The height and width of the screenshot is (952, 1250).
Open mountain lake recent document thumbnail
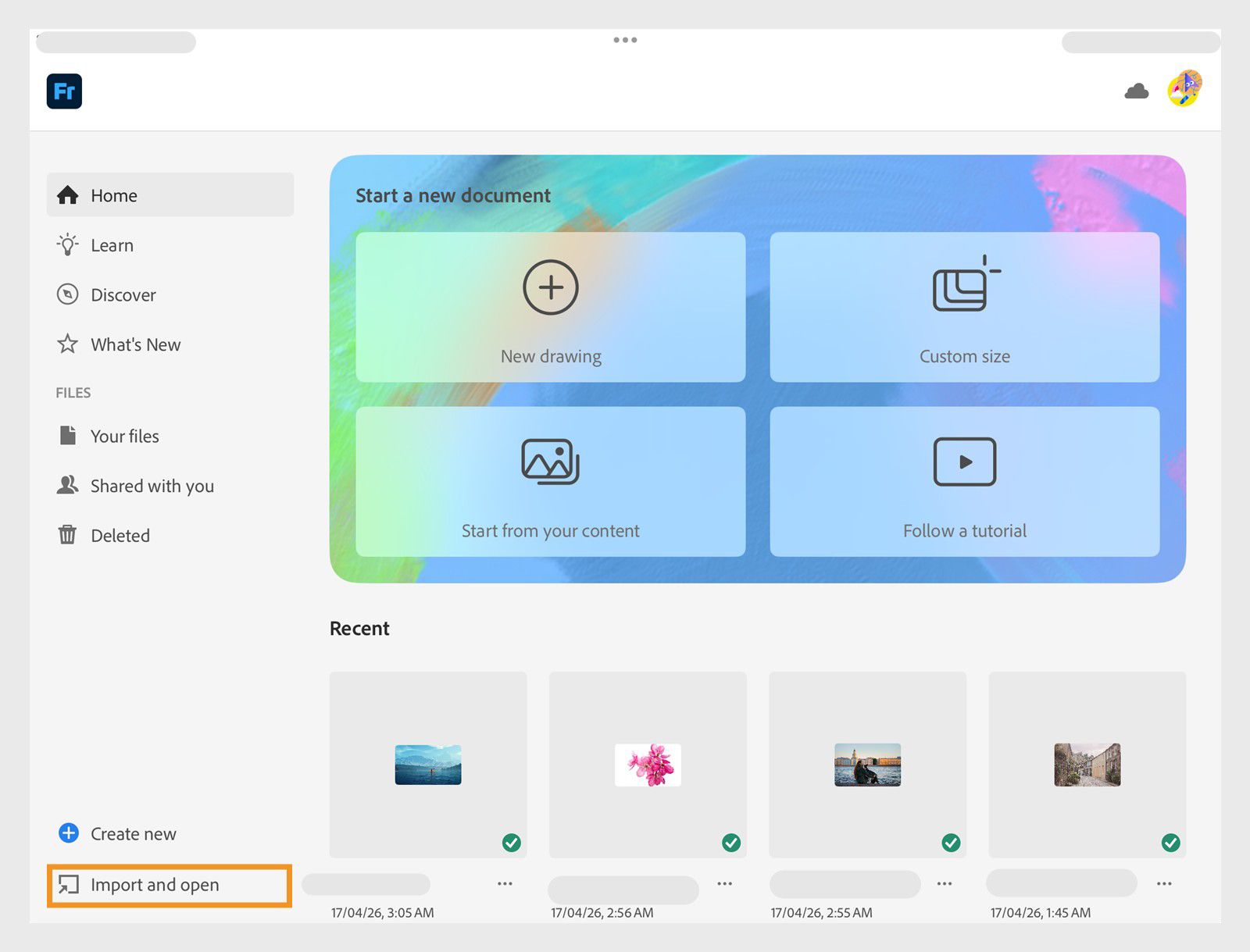pyautogui.click(x=428, y=765)
